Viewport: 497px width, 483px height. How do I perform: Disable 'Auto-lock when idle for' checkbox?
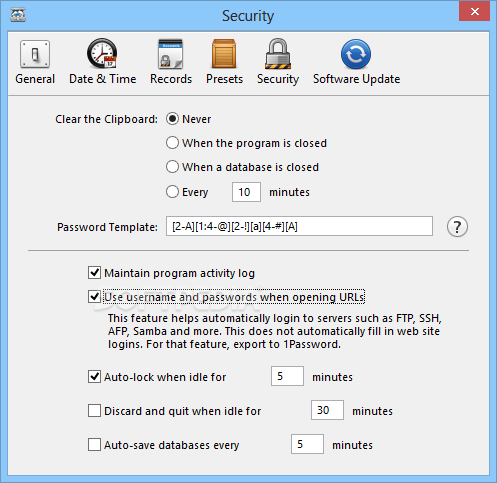[x=94, y=377]
